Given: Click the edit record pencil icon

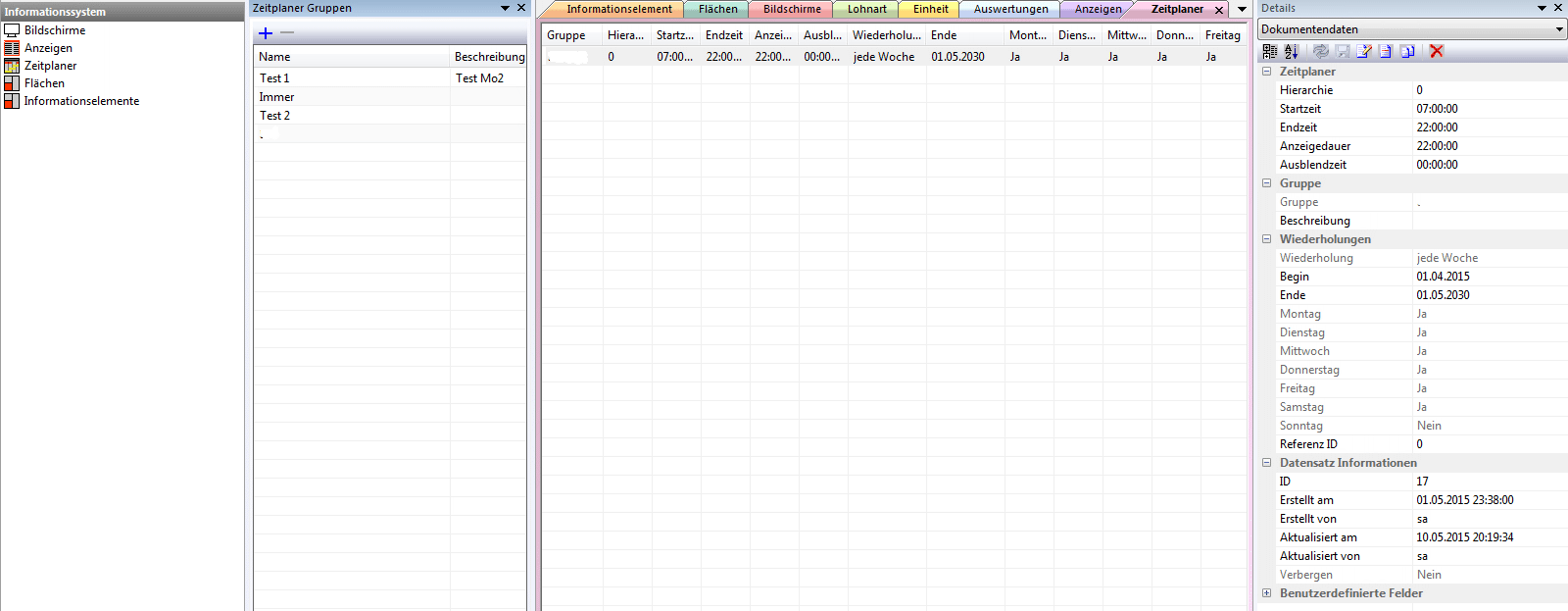Looking at the screenshot, I should click(x=1363, y=51).
